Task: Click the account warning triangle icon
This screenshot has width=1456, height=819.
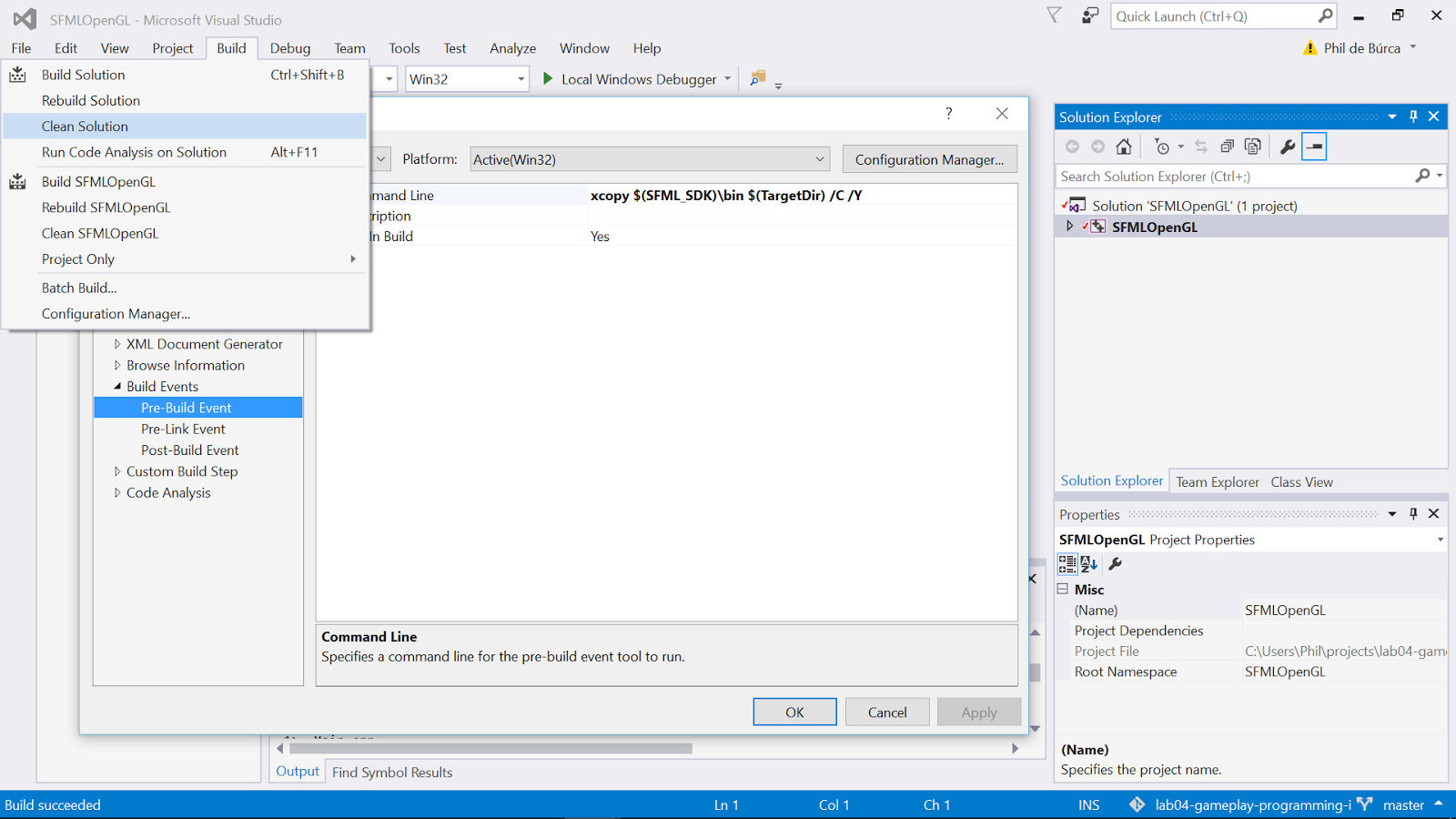Action: (x=1310, y=48)
